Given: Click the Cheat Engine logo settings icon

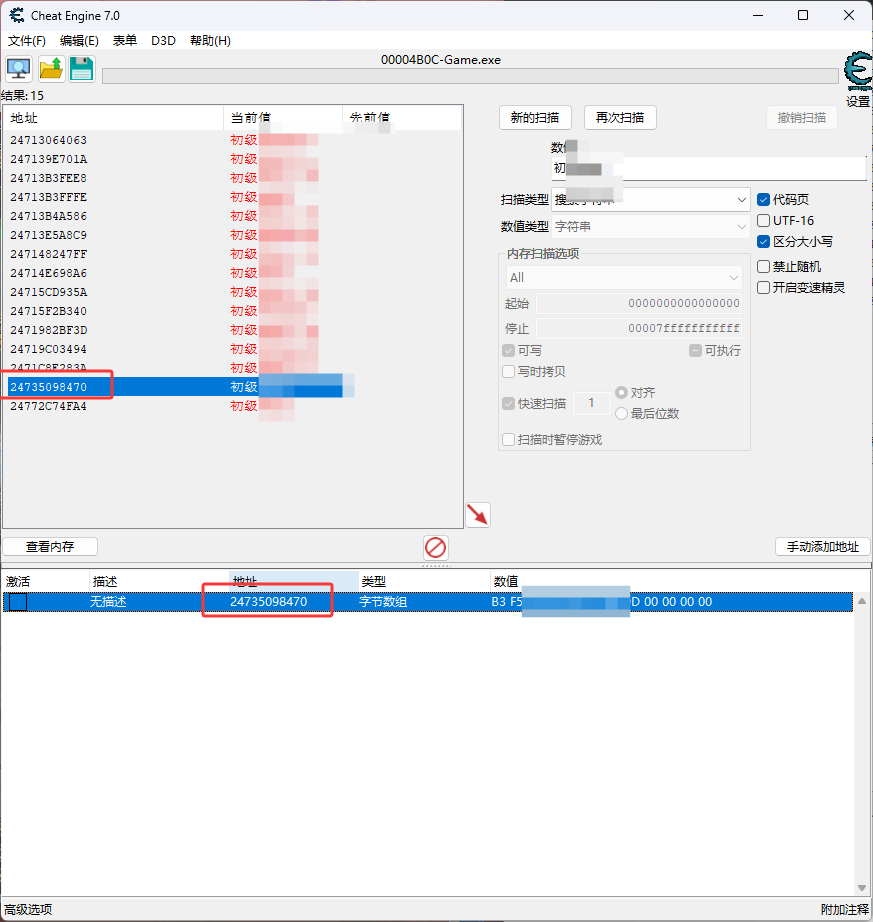Looking at the screenshot, I should (858, 72).
